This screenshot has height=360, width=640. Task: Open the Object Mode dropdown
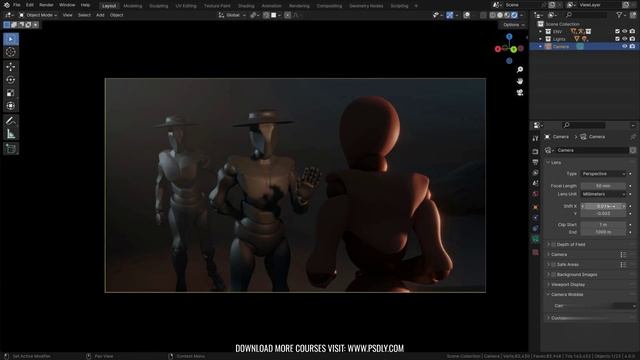[38, 15]
